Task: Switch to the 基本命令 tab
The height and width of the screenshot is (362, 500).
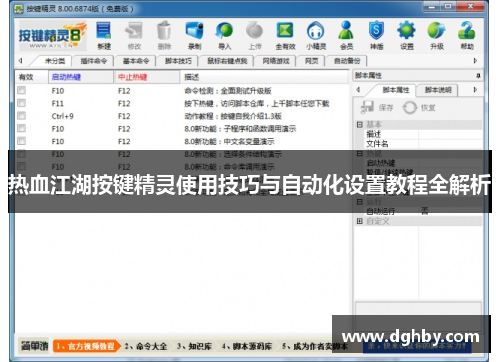Action: click(x=136, y=61)
